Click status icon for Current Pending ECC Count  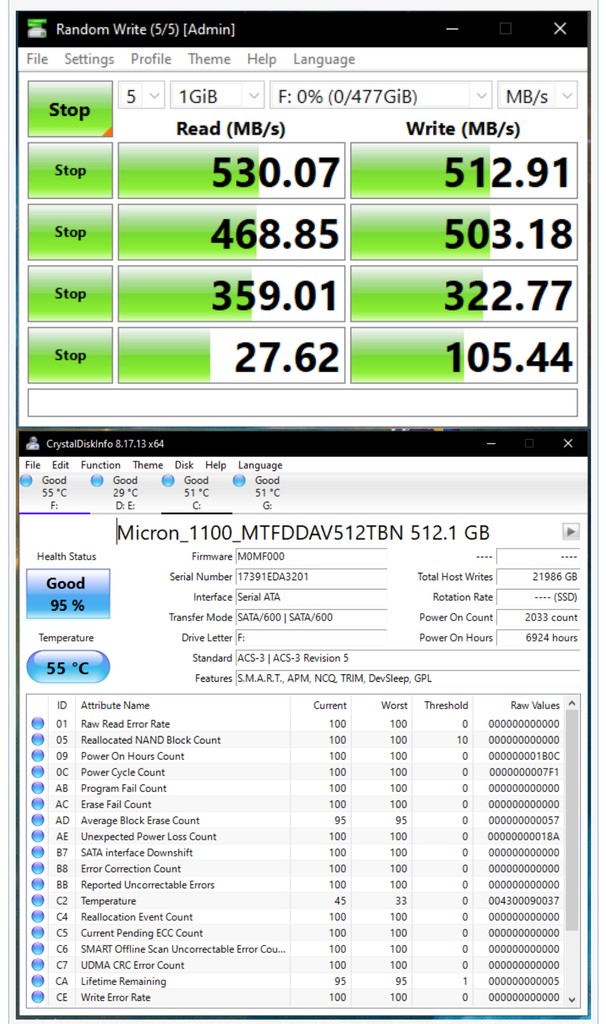(38, 933)
